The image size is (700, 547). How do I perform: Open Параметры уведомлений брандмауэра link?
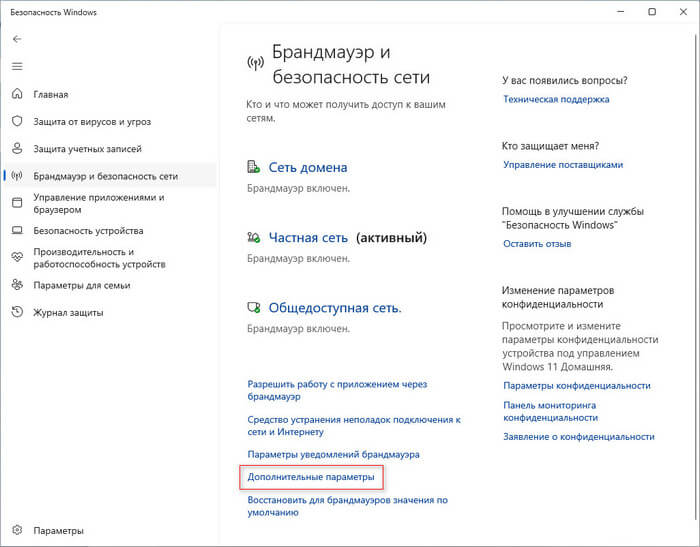333,454
